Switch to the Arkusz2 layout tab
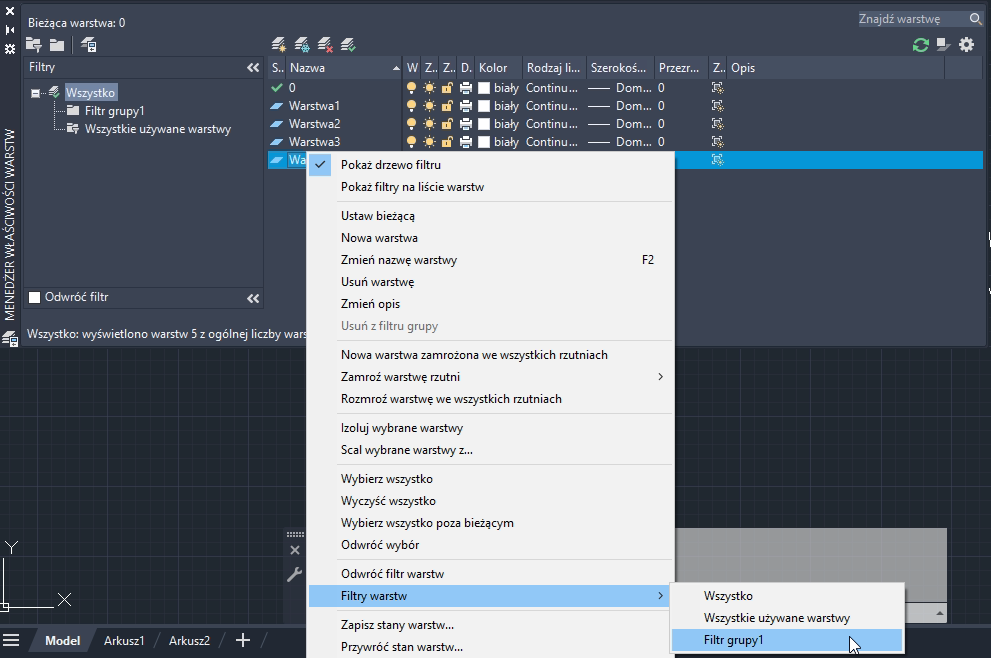The width and height of the screenshot is (991, 658). click(x=189, y=640)
